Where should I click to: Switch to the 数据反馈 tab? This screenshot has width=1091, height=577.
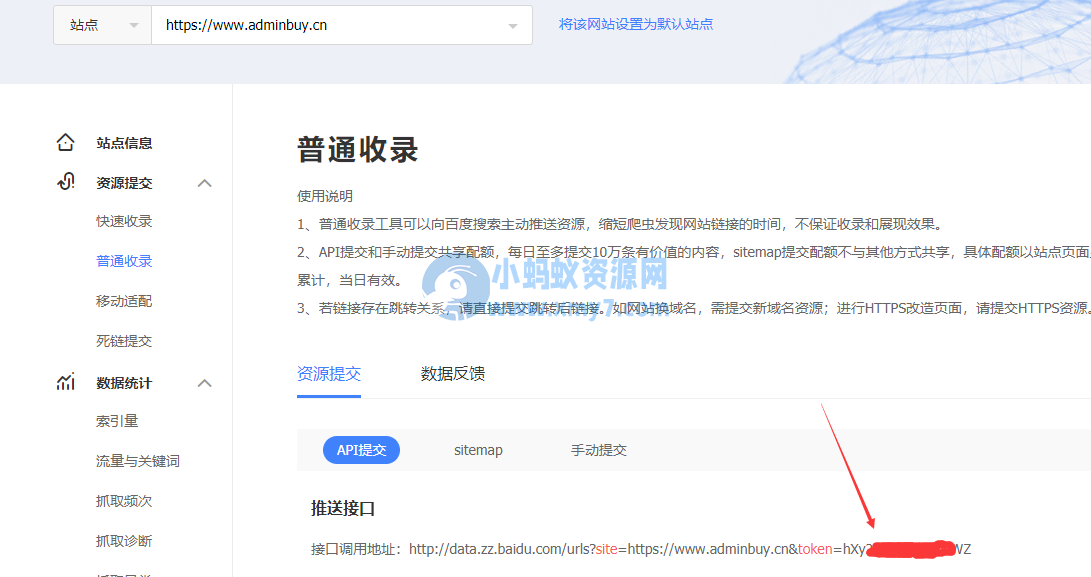(x=452, y=374)
